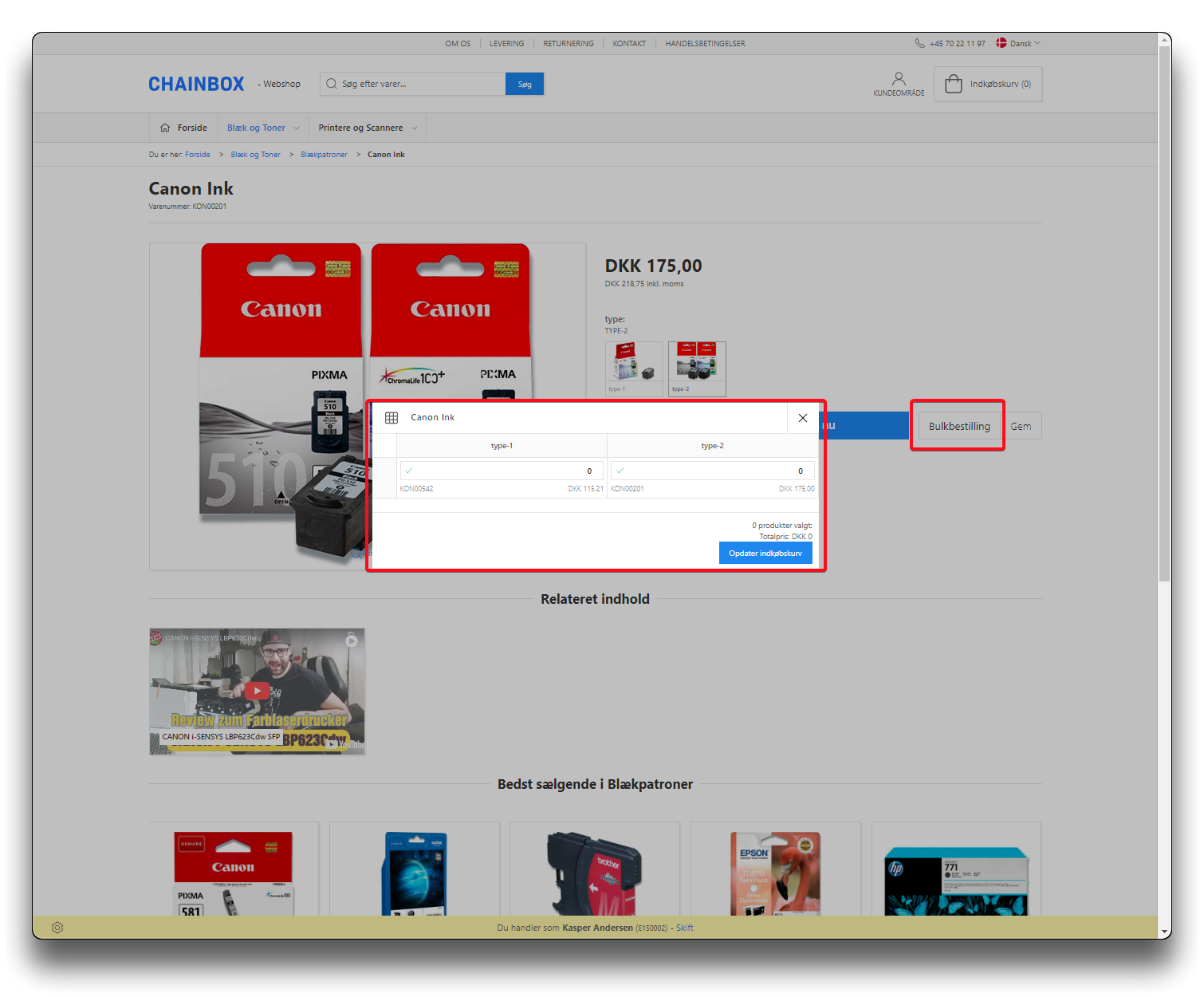Image resolution: width=1204 pixels, height=997 pixels.
Task: Click the Skift link in the bottom bar
Action: (x=685, y=928)
